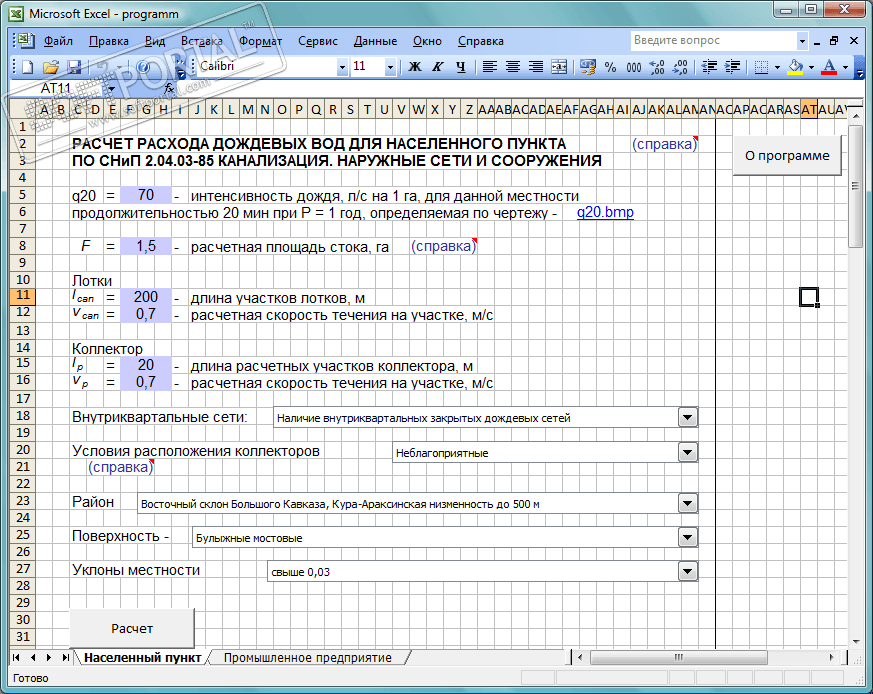Align text left
This screenshot has width=873, height=694.
click(x=489, y=67)
